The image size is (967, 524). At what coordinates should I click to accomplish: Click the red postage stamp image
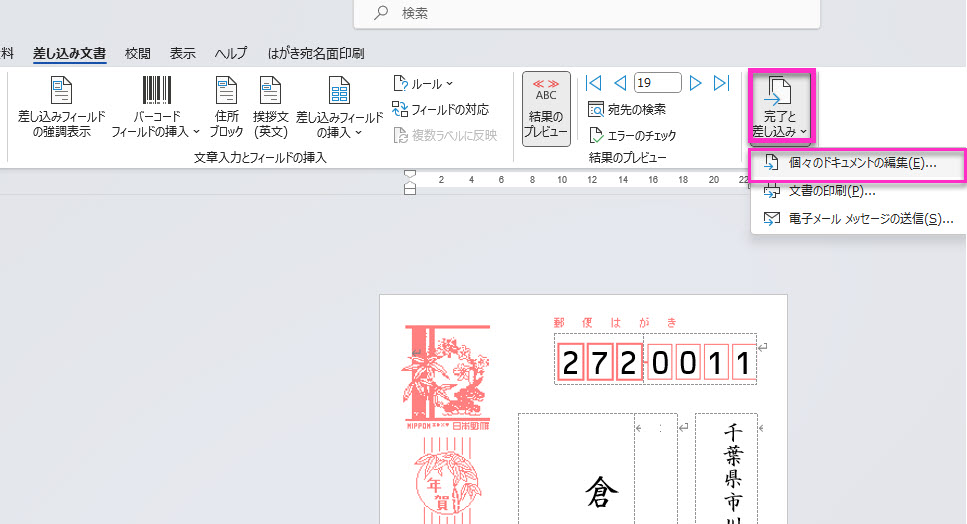tap(447, 377)
